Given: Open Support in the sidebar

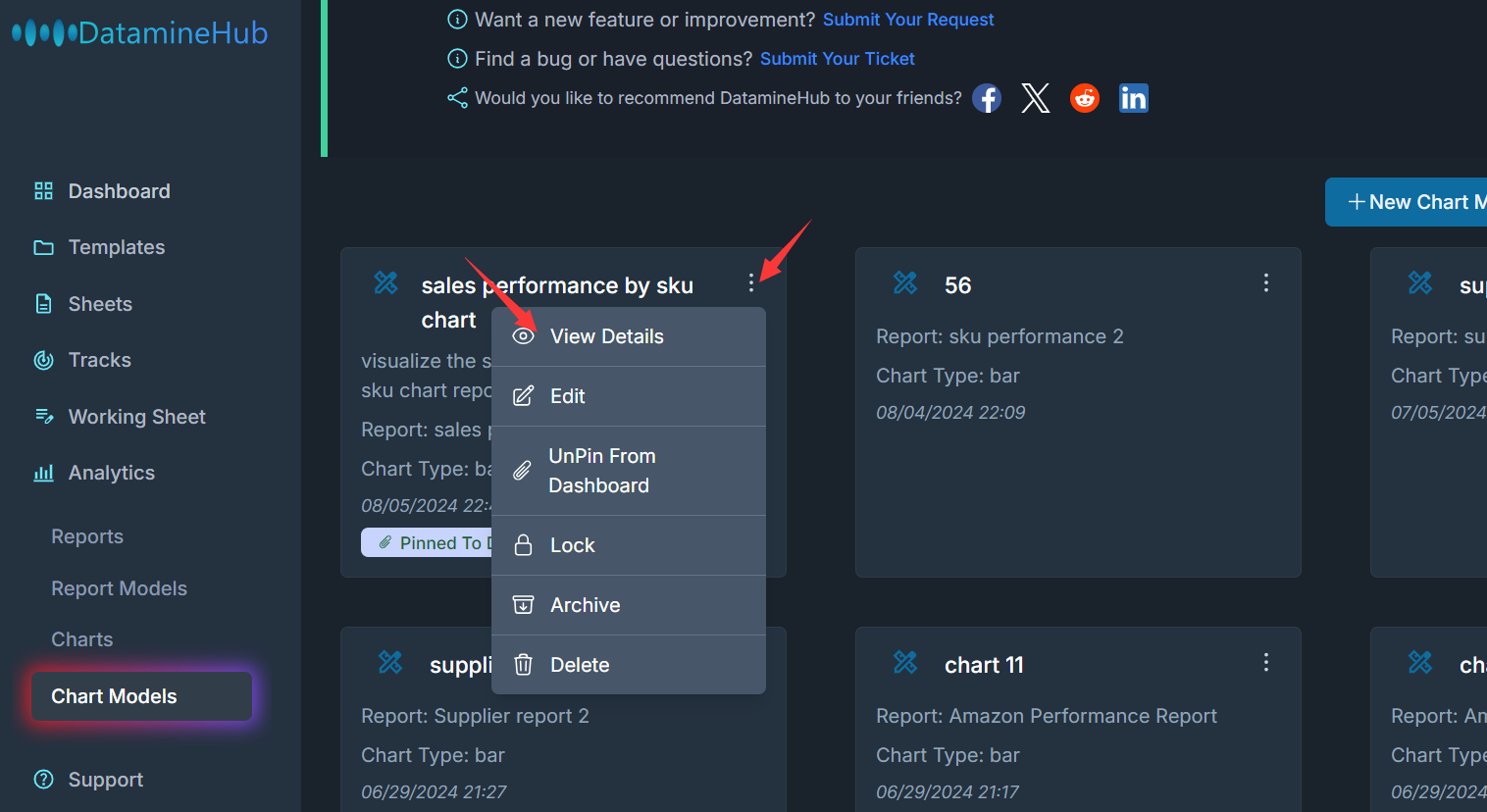Looking at the screenshot, I should 105,780.
